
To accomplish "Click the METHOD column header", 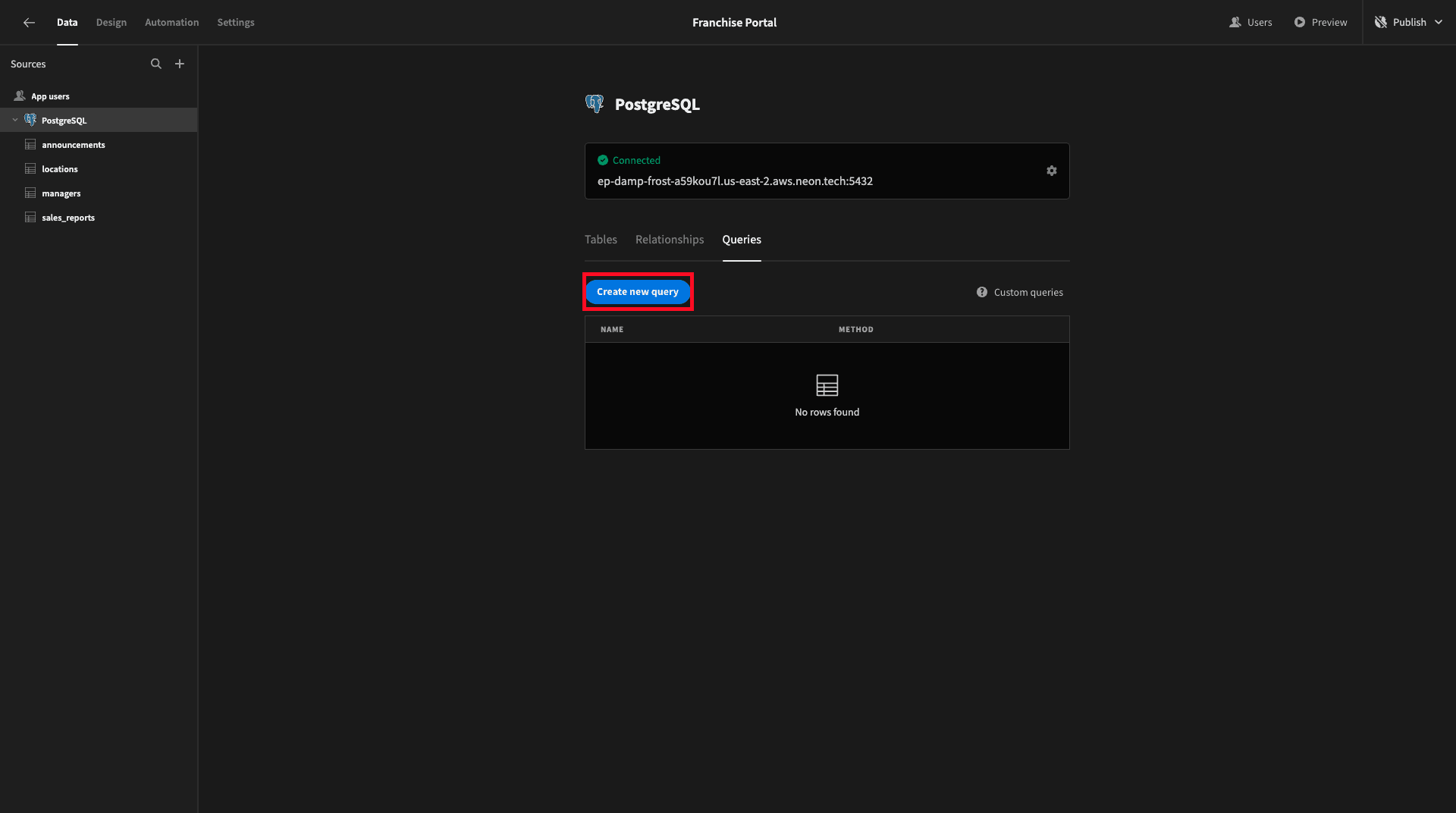I will click(x=856, y=329).
